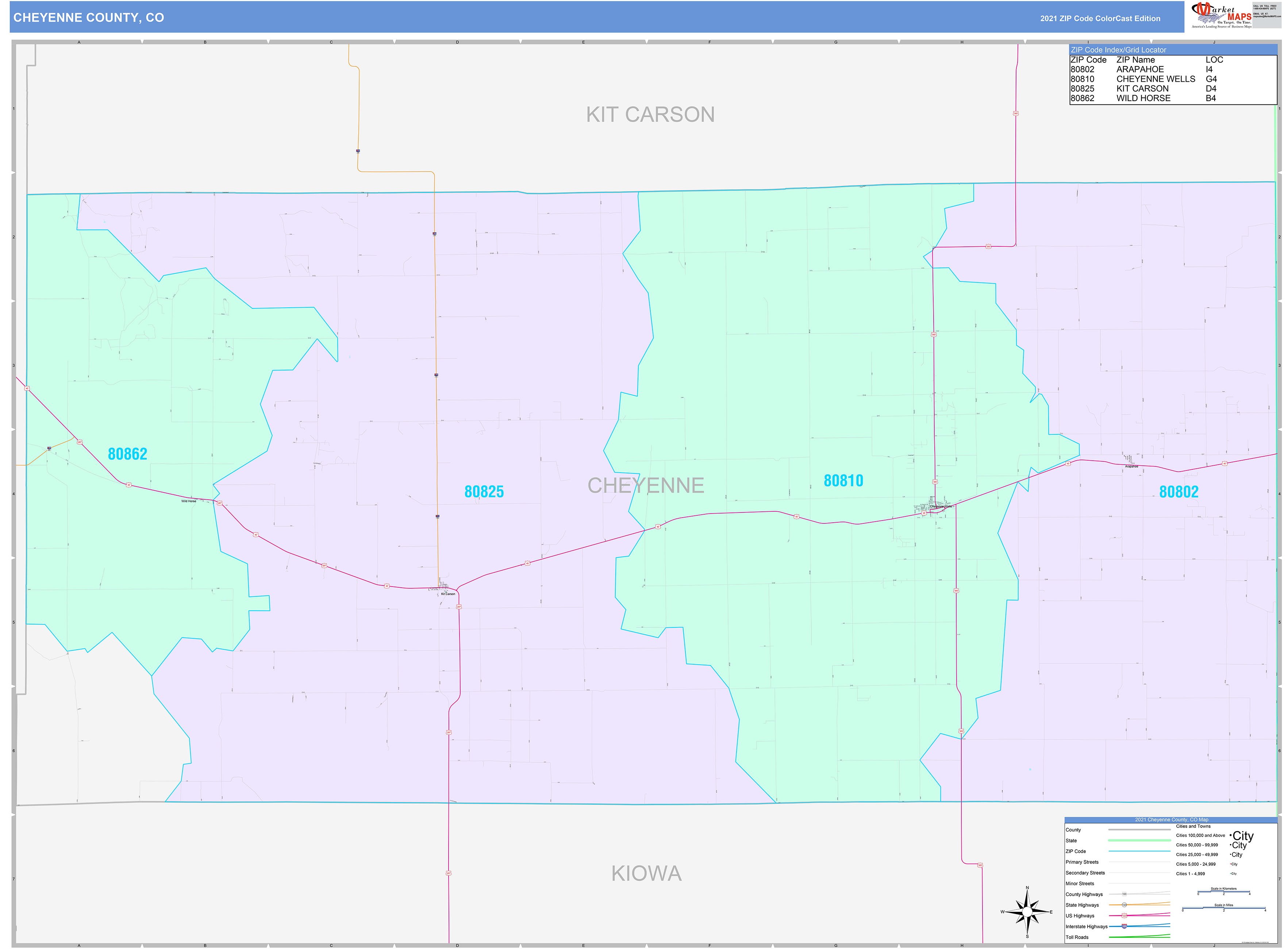Screen dimensions: 1288x949
Task: Select the State Highways orange shield symbol in legend
Action: [x=1124, y=905]
